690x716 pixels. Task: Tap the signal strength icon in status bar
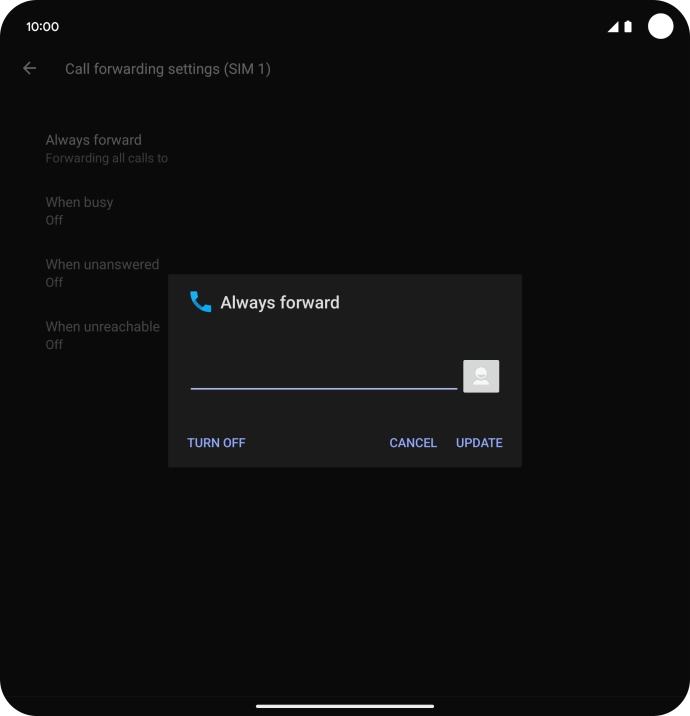(x=613, y=27)
